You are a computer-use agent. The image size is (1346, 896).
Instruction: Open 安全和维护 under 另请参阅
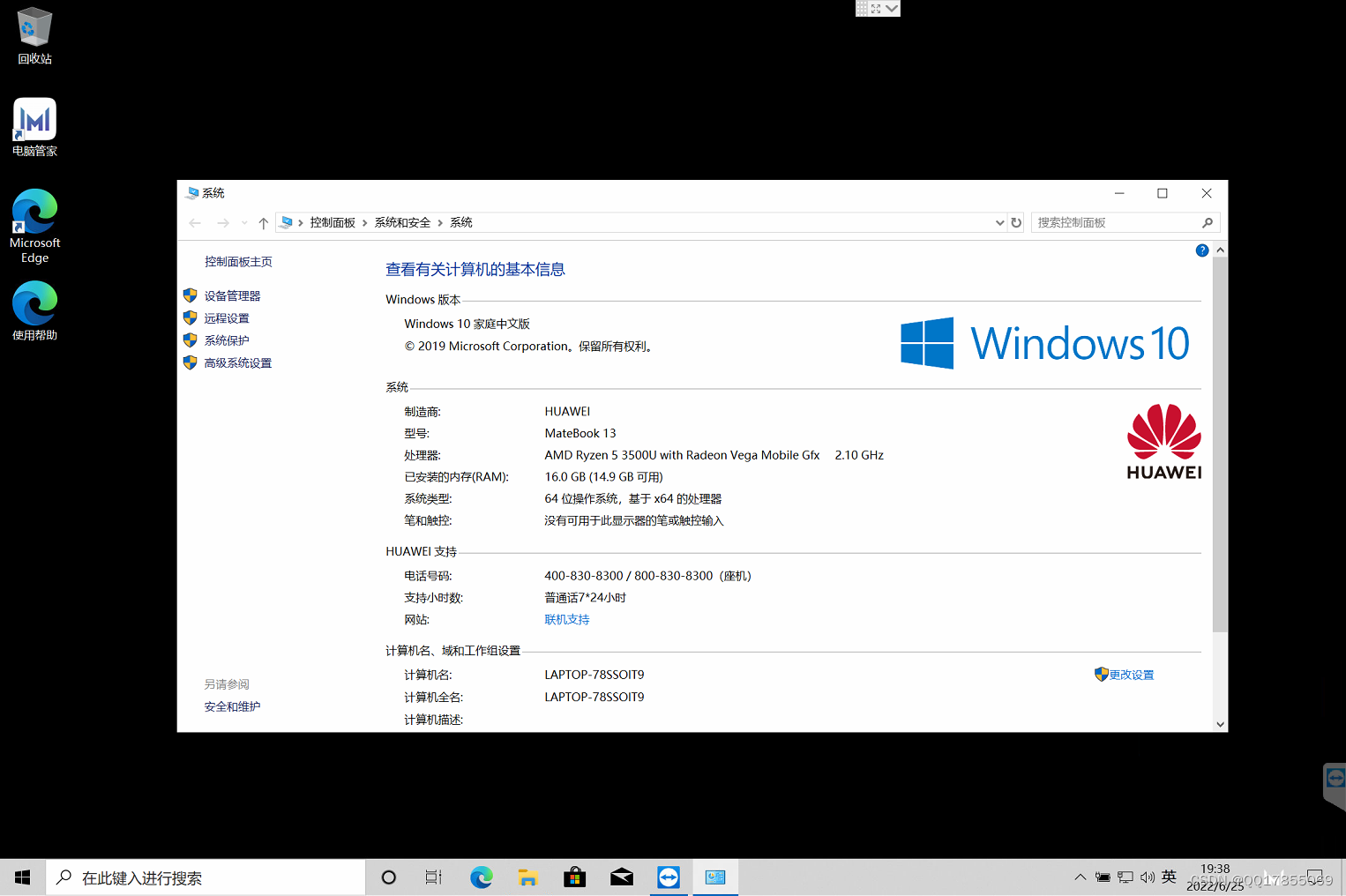coord(232,707)
